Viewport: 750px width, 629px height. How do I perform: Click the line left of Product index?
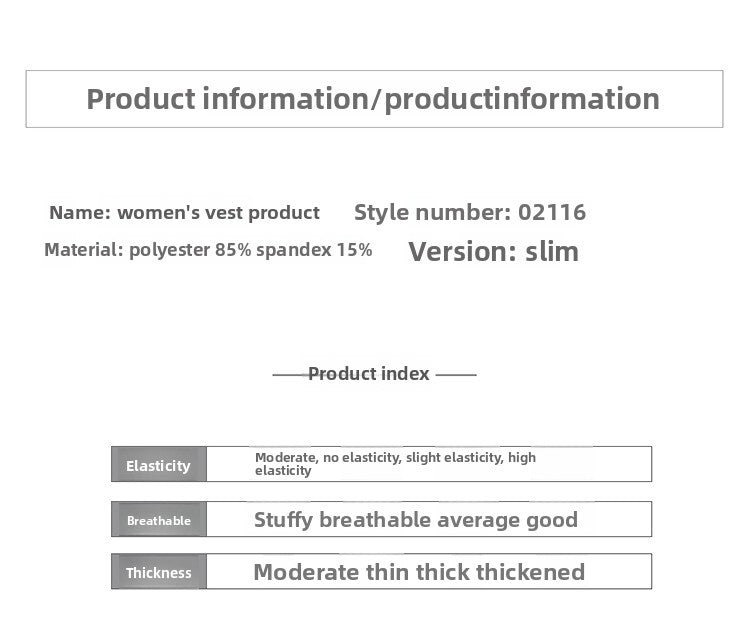(290, 375)
